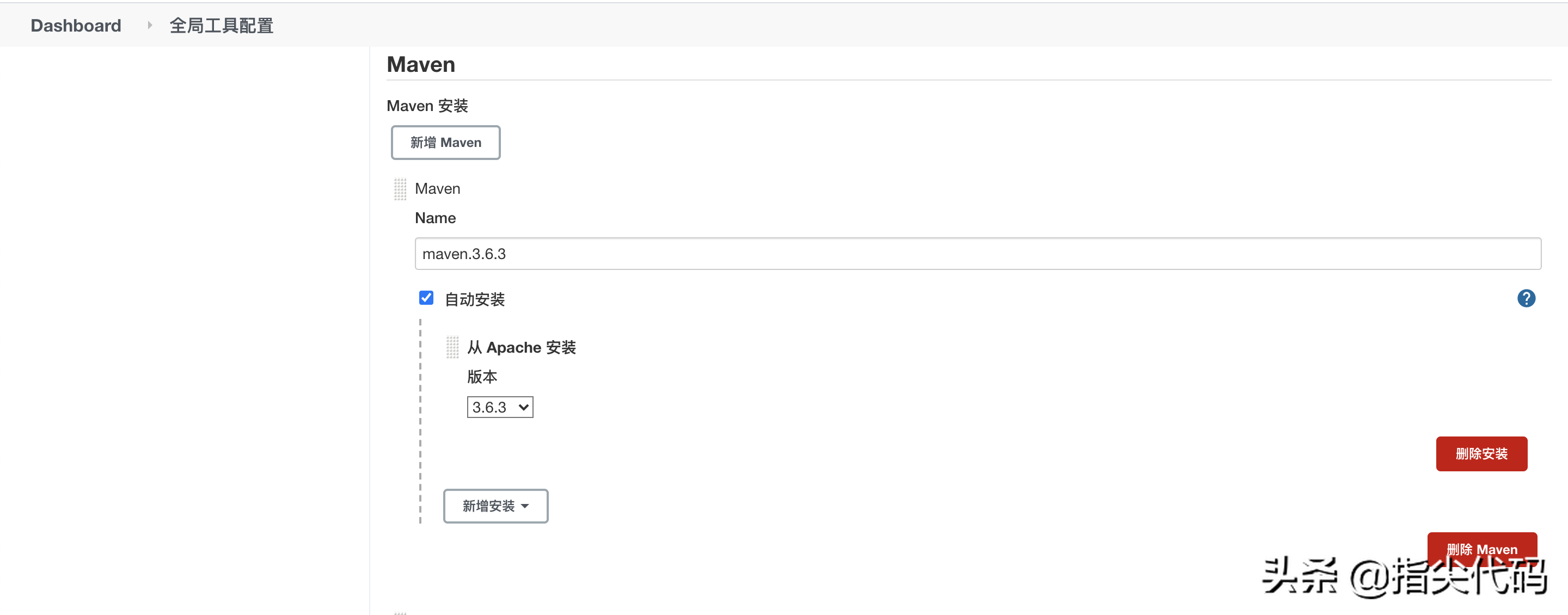The image size is (1568, 615).
Task: Click the bold Maven section heading
Action: pyautogui.click(x=421, y=64)
